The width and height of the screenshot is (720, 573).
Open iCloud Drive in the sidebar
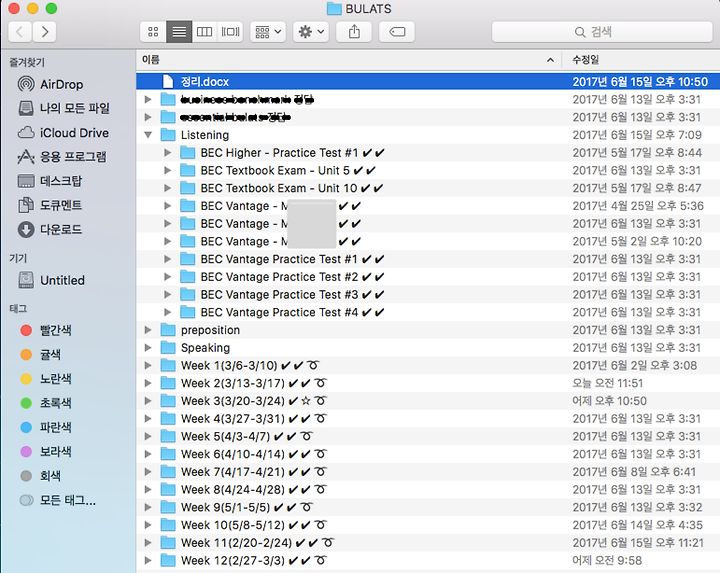(63, 133)
